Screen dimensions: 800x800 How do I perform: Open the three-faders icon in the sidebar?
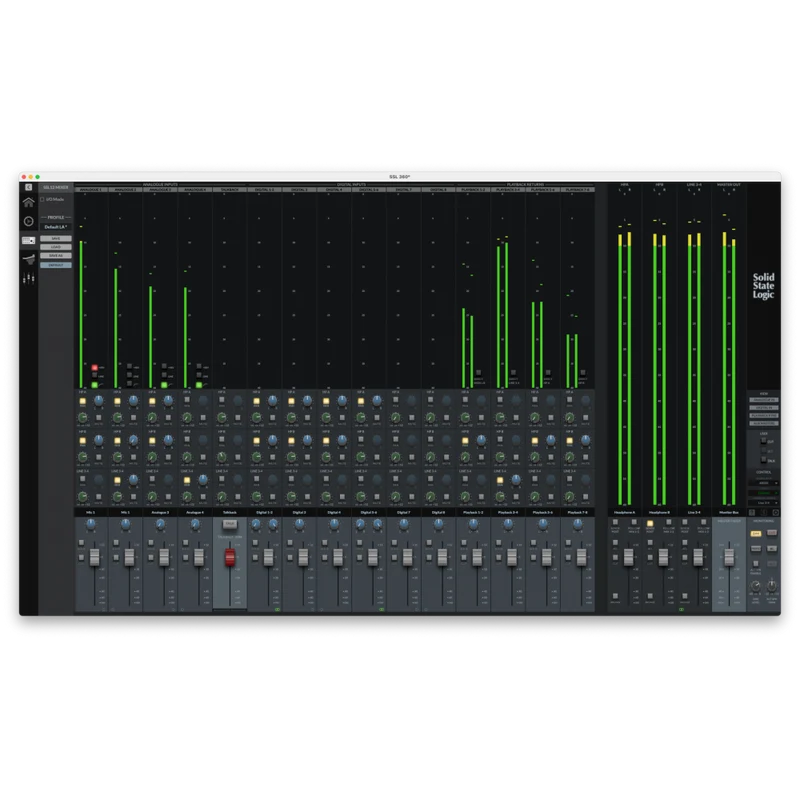click(x=29, y=278)
